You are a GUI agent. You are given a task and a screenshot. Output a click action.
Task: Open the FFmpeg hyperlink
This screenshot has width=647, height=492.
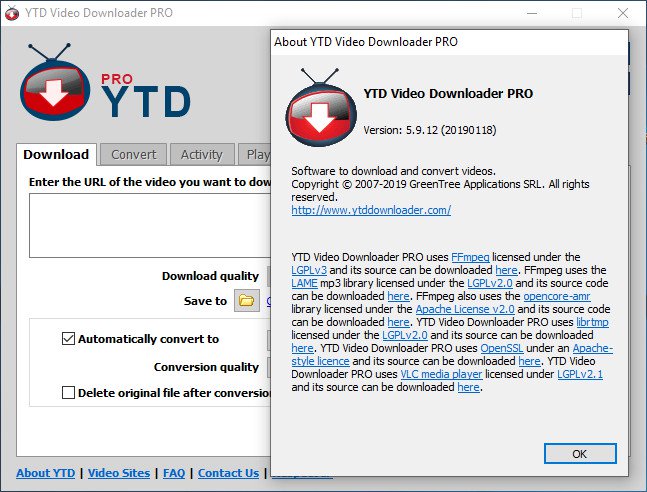(470, 257)
